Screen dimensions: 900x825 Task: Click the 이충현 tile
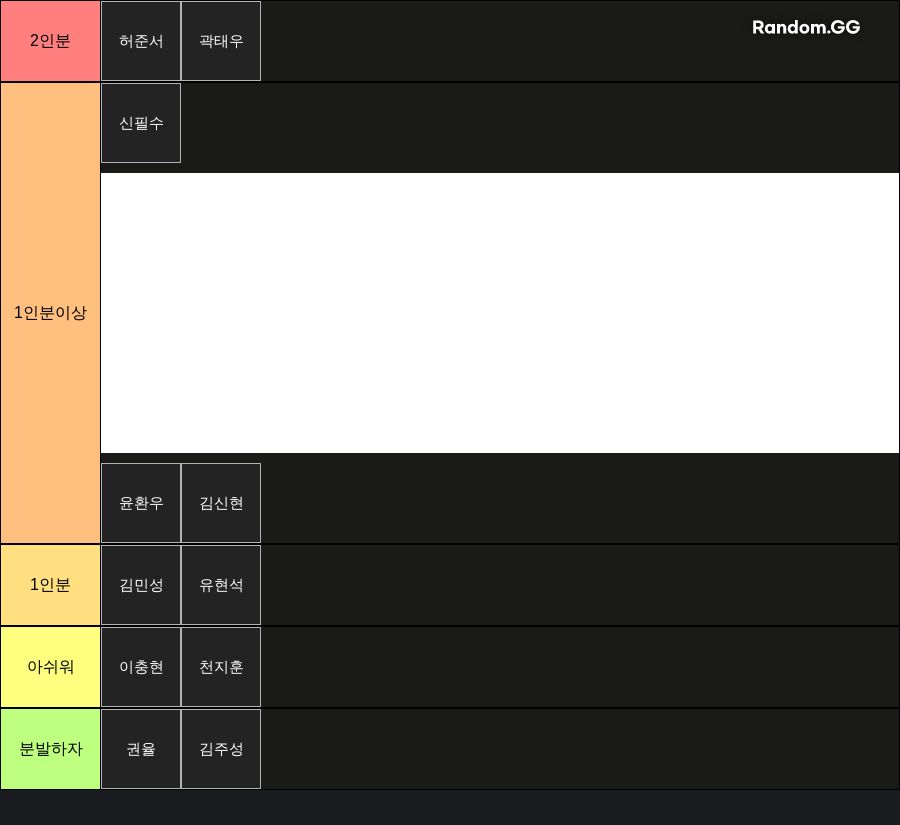coord(141,667)
